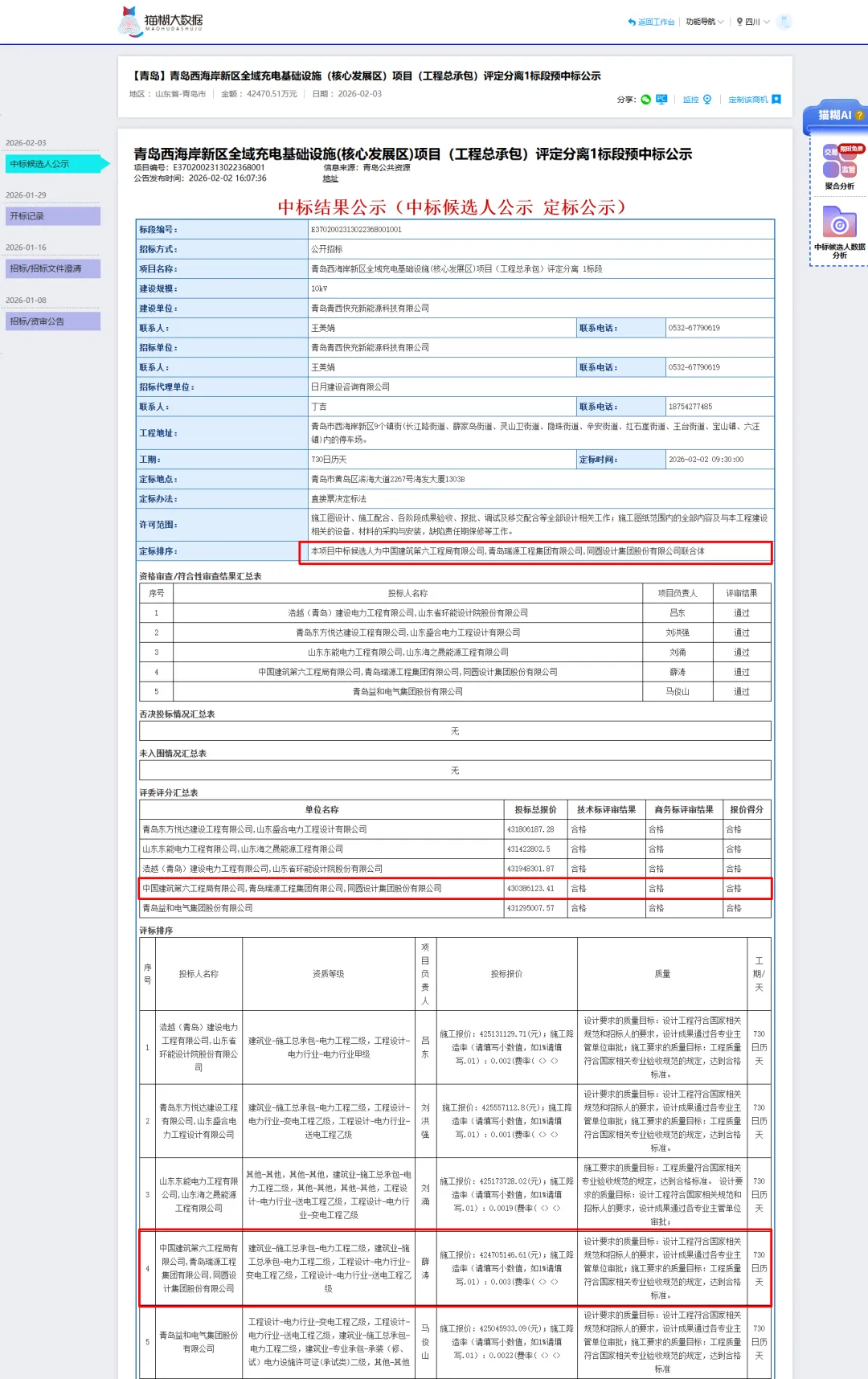Viewport: 868px width, 1379px height.
Task: Click the 2026-01-16 date in the sidebar
Action: [26, 248]
